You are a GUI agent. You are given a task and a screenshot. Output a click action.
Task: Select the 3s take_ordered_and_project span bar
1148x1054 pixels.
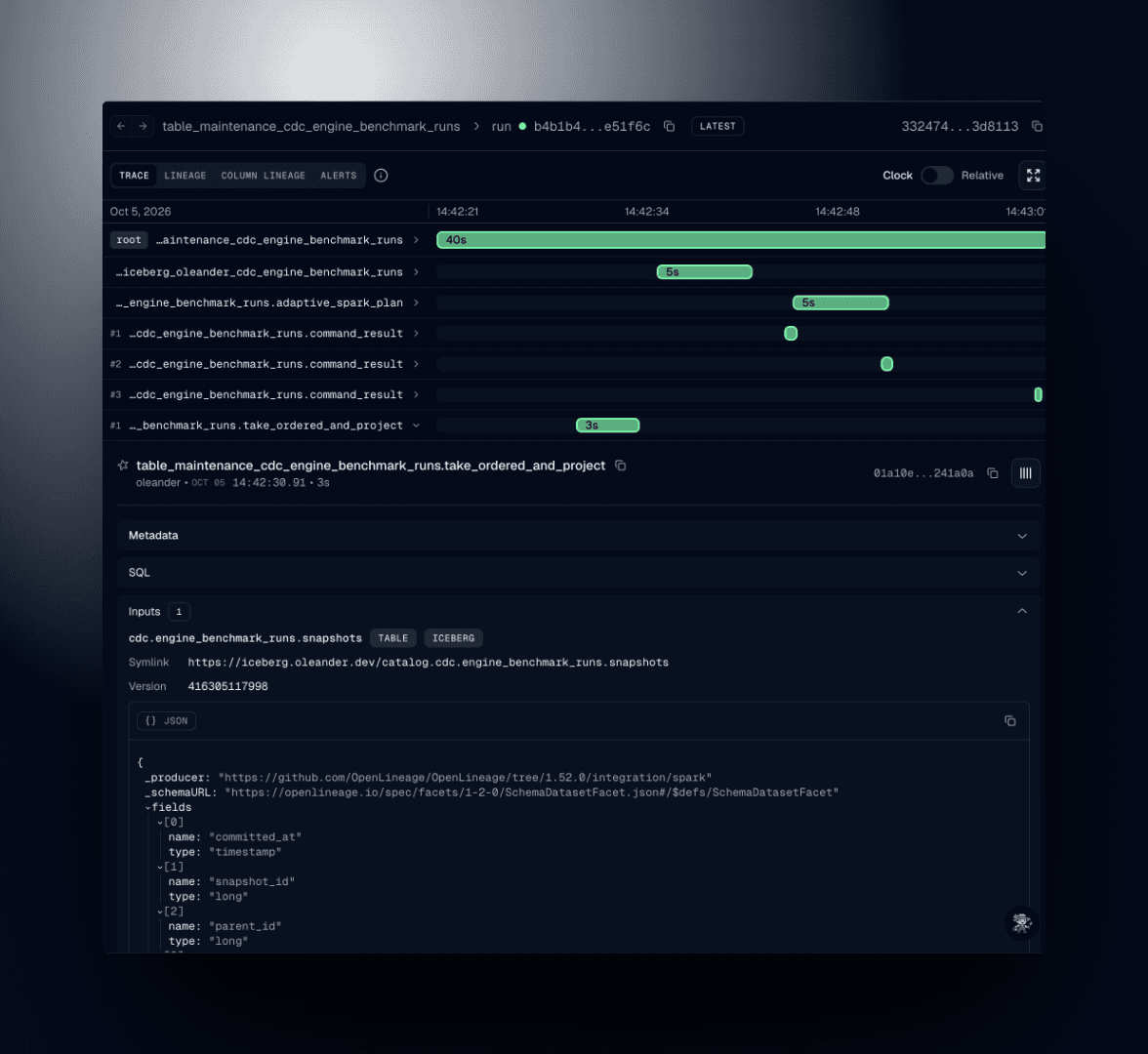607,426
